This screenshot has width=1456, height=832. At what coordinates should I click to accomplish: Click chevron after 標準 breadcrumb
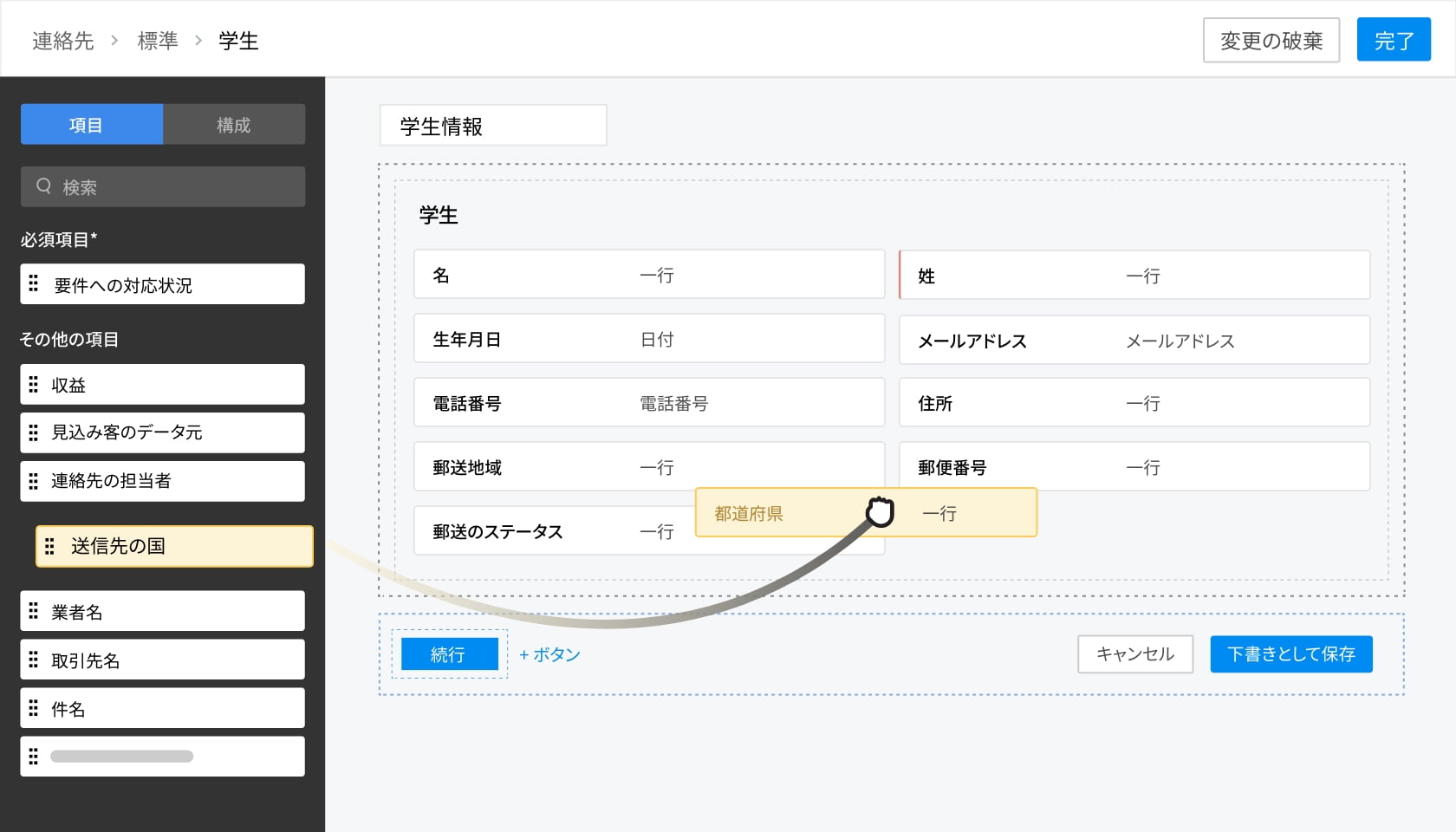198,41
